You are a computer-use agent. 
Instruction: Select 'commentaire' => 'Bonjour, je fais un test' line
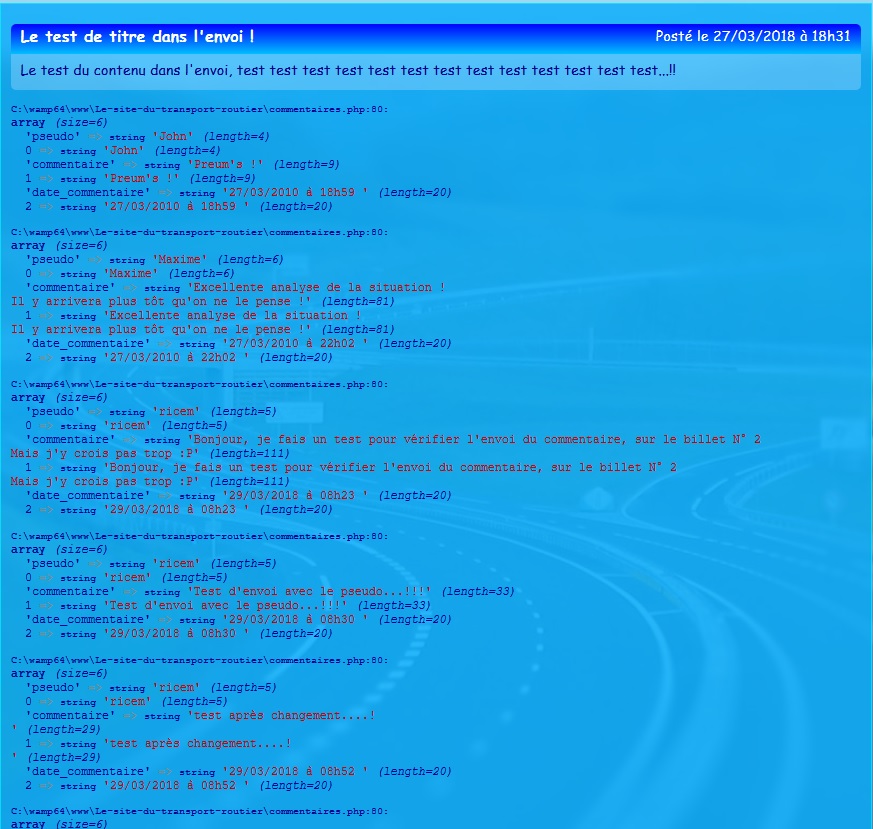click(393, 439)
